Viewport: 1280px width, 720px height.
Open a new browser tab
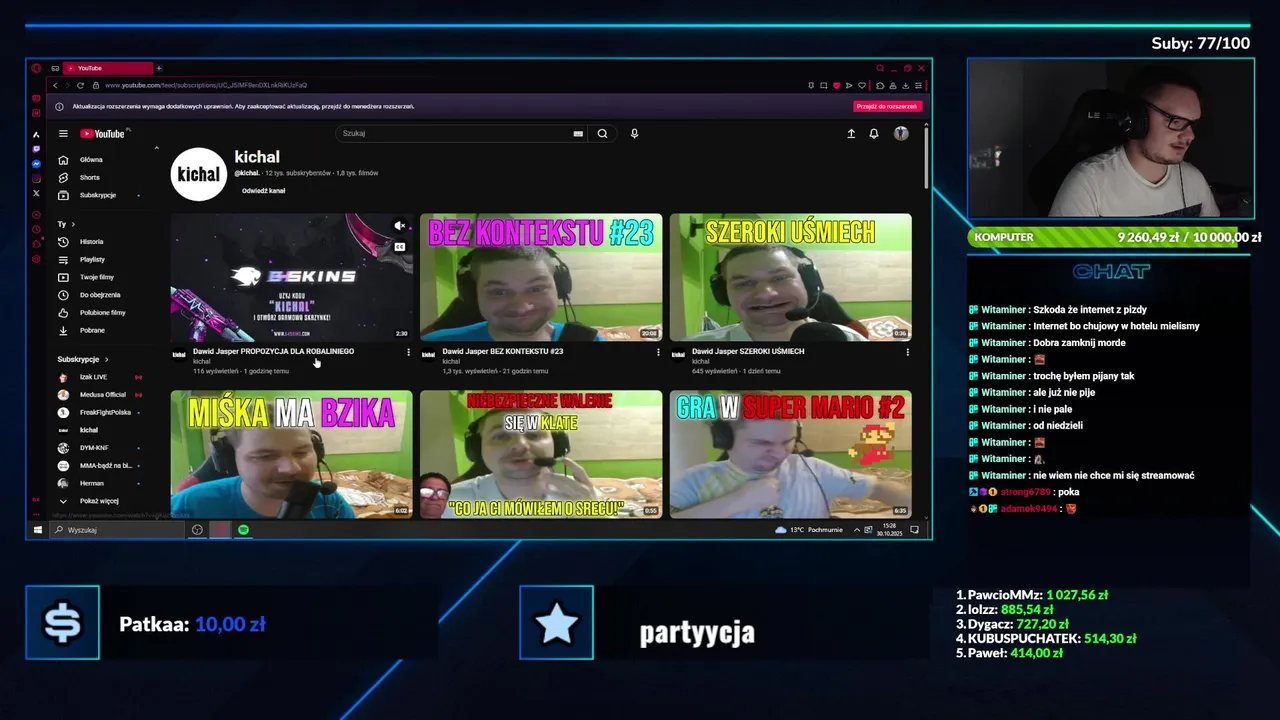(159, 68)
